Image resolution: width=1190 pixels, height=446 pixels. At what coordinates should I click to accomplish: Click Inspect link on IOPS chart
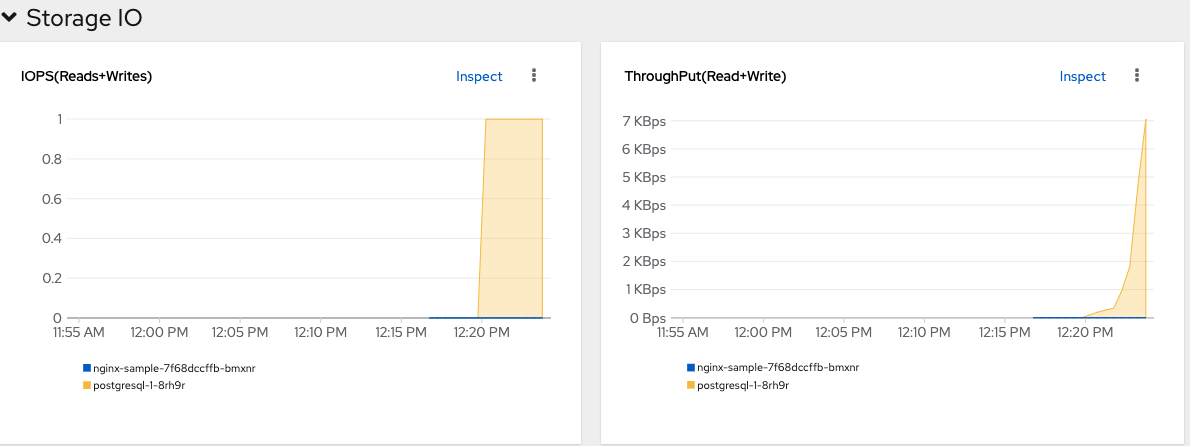pyautogui.click(x=479, y=76)
